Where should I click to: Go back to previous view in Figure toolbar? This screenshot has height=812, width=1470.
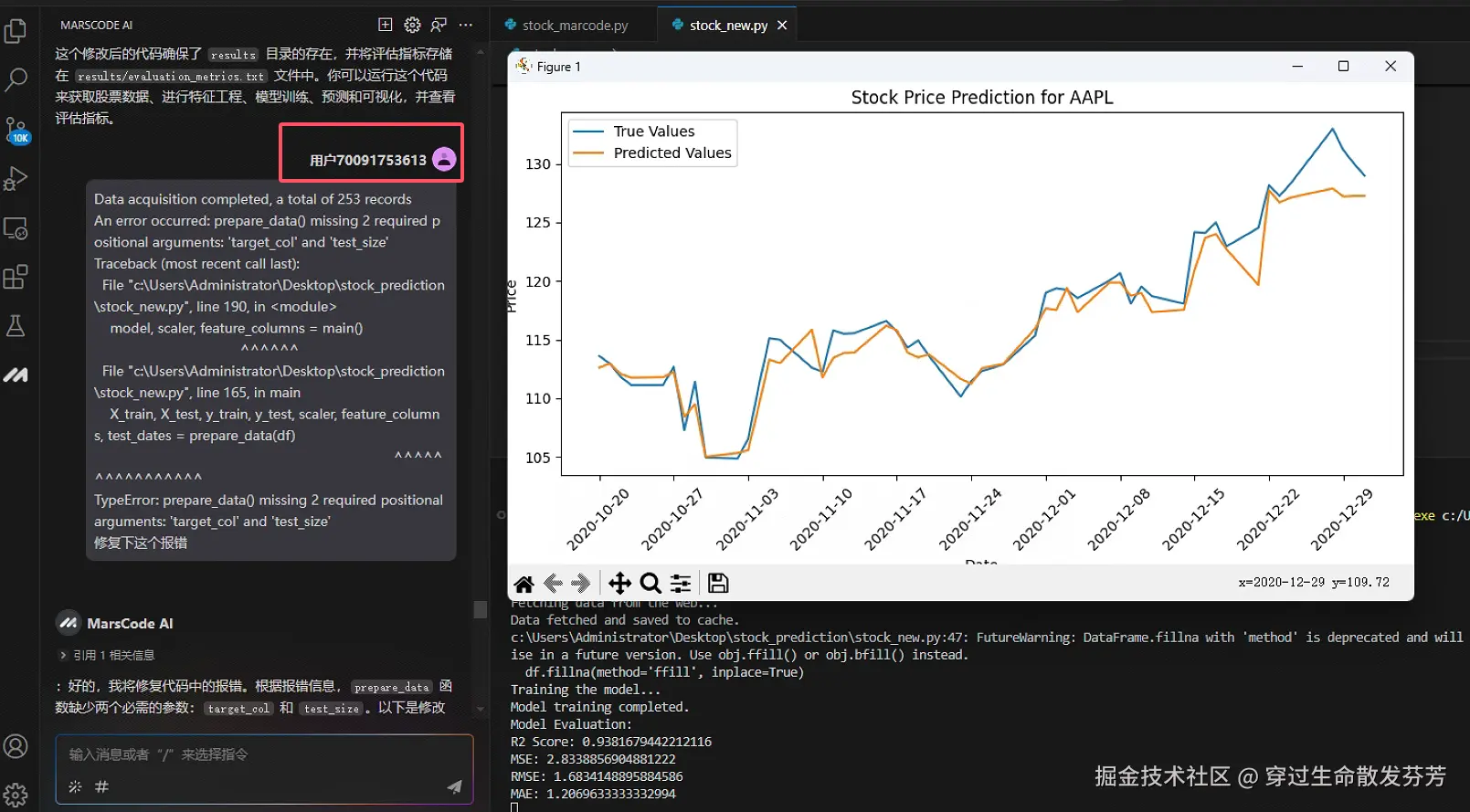point(553,583)
